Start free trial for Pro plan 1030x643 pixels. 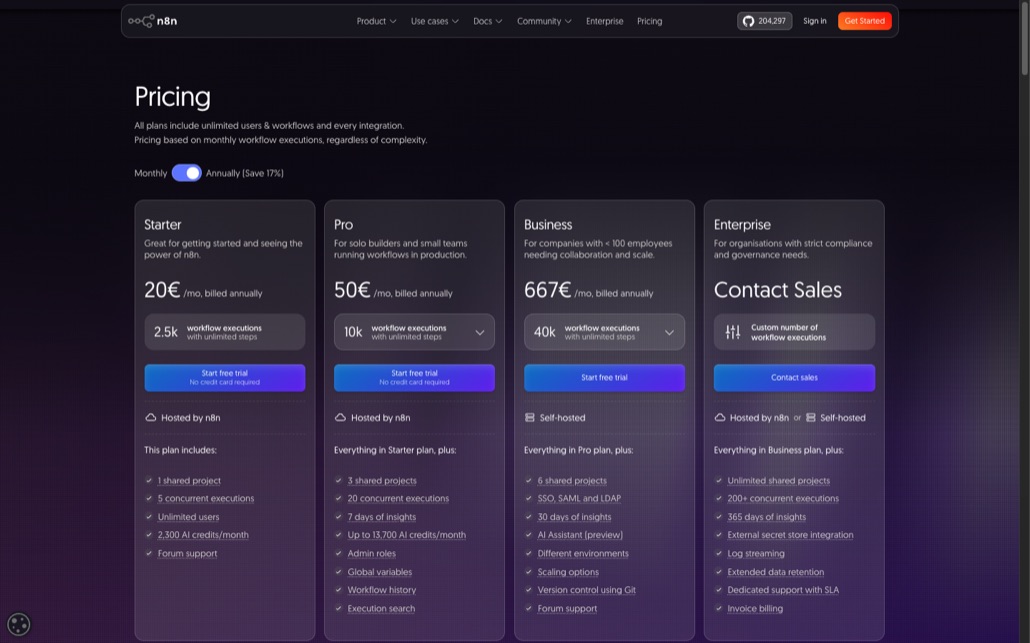coord(414,378)
